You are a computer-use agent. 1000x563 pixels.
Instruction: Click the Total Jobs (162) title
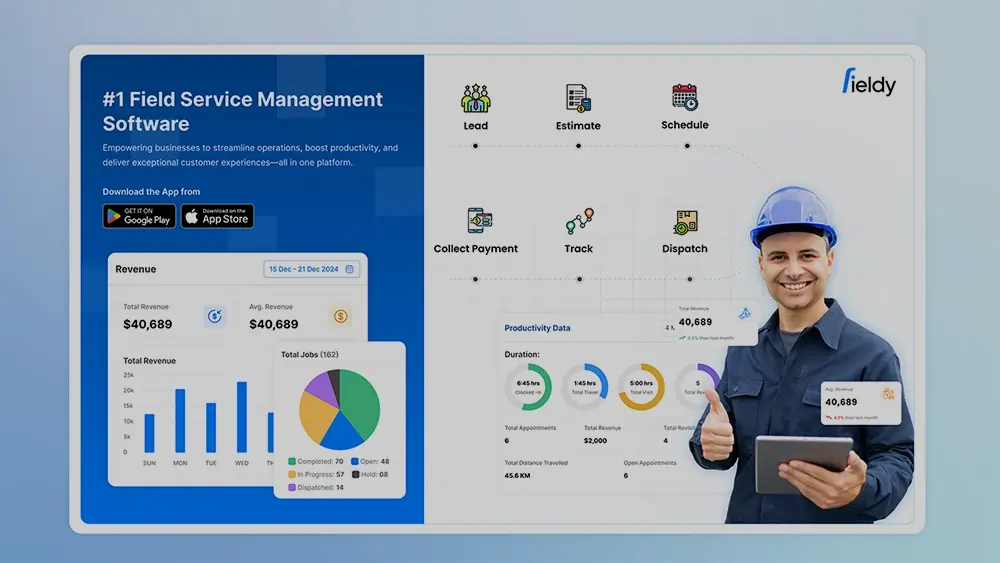310,355
